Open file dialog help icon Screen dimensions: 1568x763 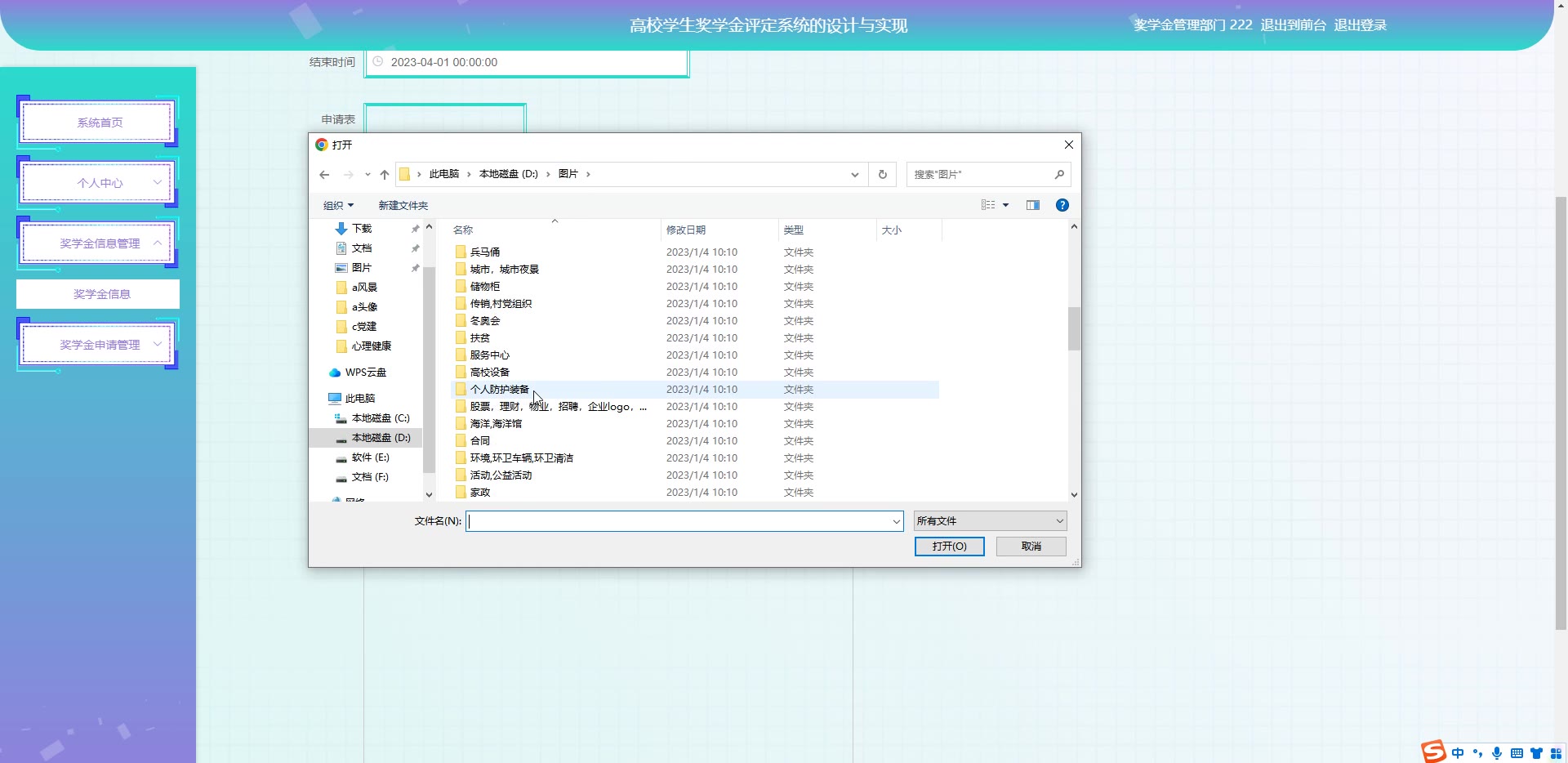pyautogui.click(x=1062, y=205)
